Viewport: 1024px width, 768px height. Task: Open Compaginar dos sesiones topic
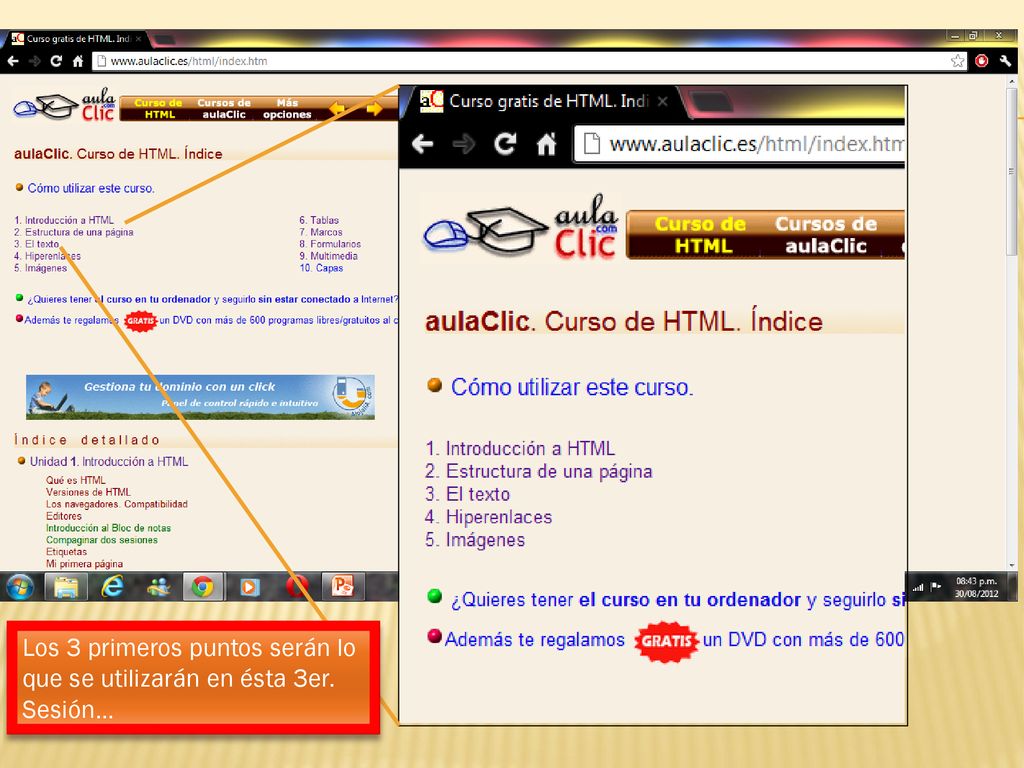click(x=101, y=540)
